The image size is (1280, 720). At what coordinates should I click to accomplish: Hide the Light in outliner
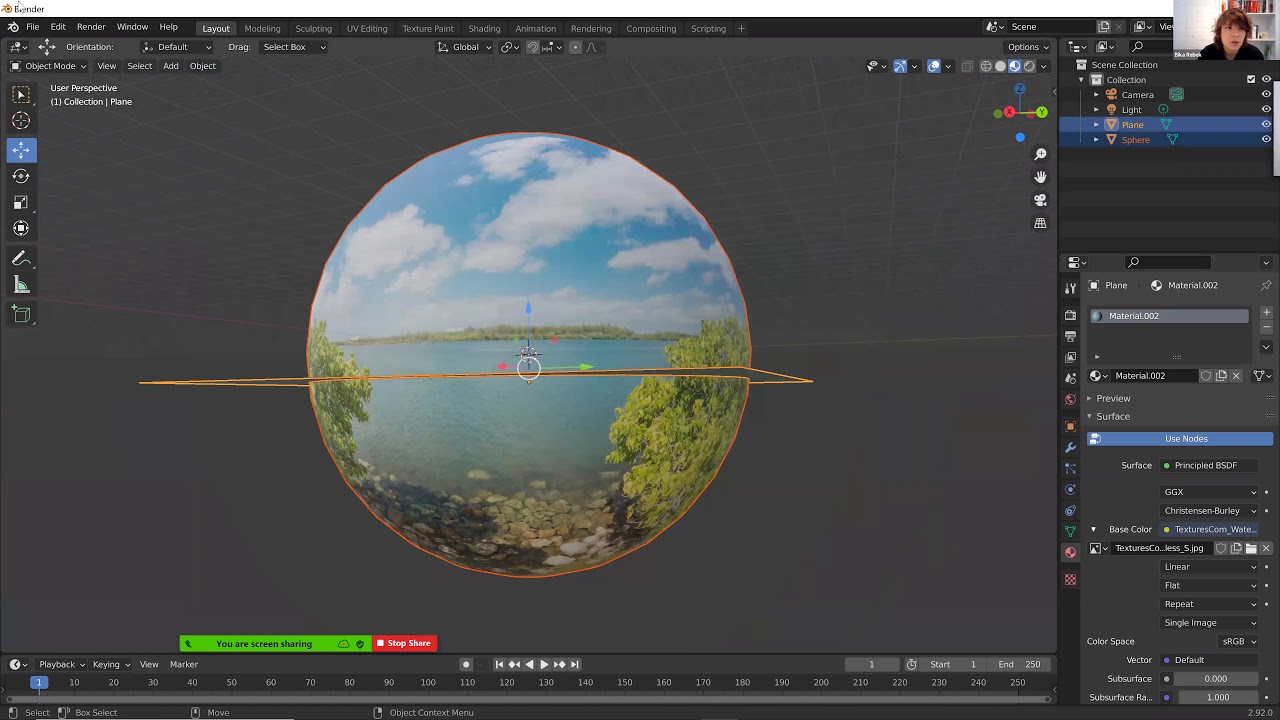(1266, 110)
